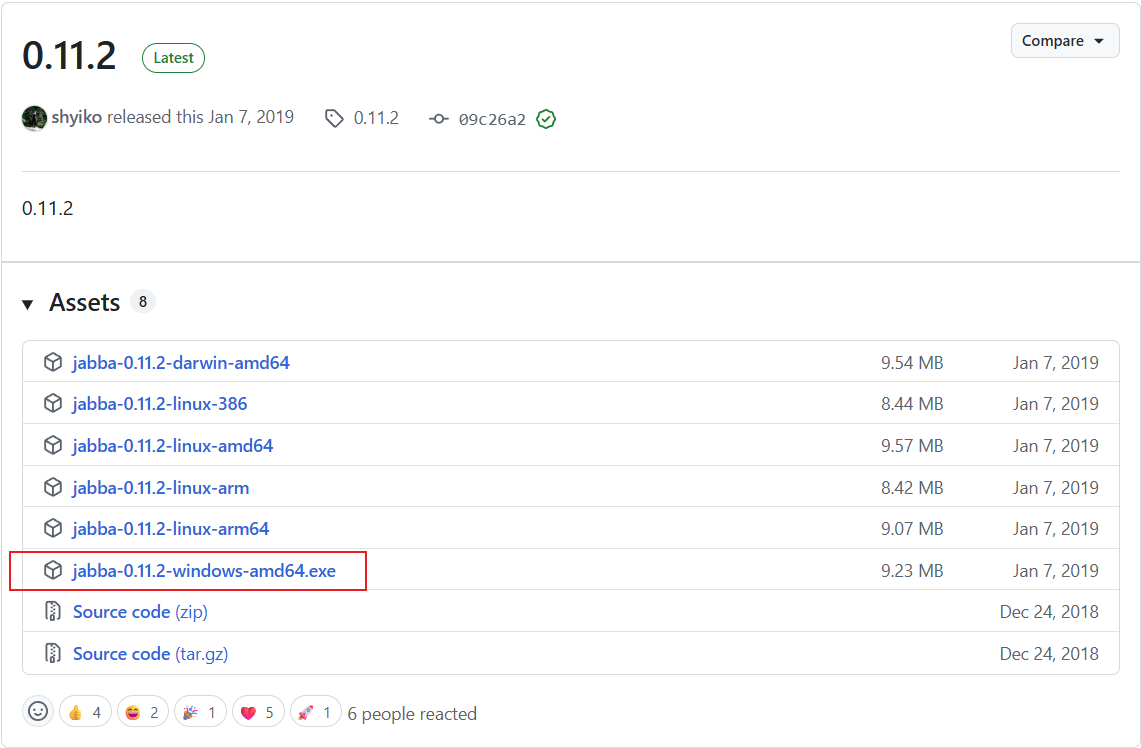Download jabba-0.11.2-linux-386
The image size is (1141, 748).
[160, 404]
